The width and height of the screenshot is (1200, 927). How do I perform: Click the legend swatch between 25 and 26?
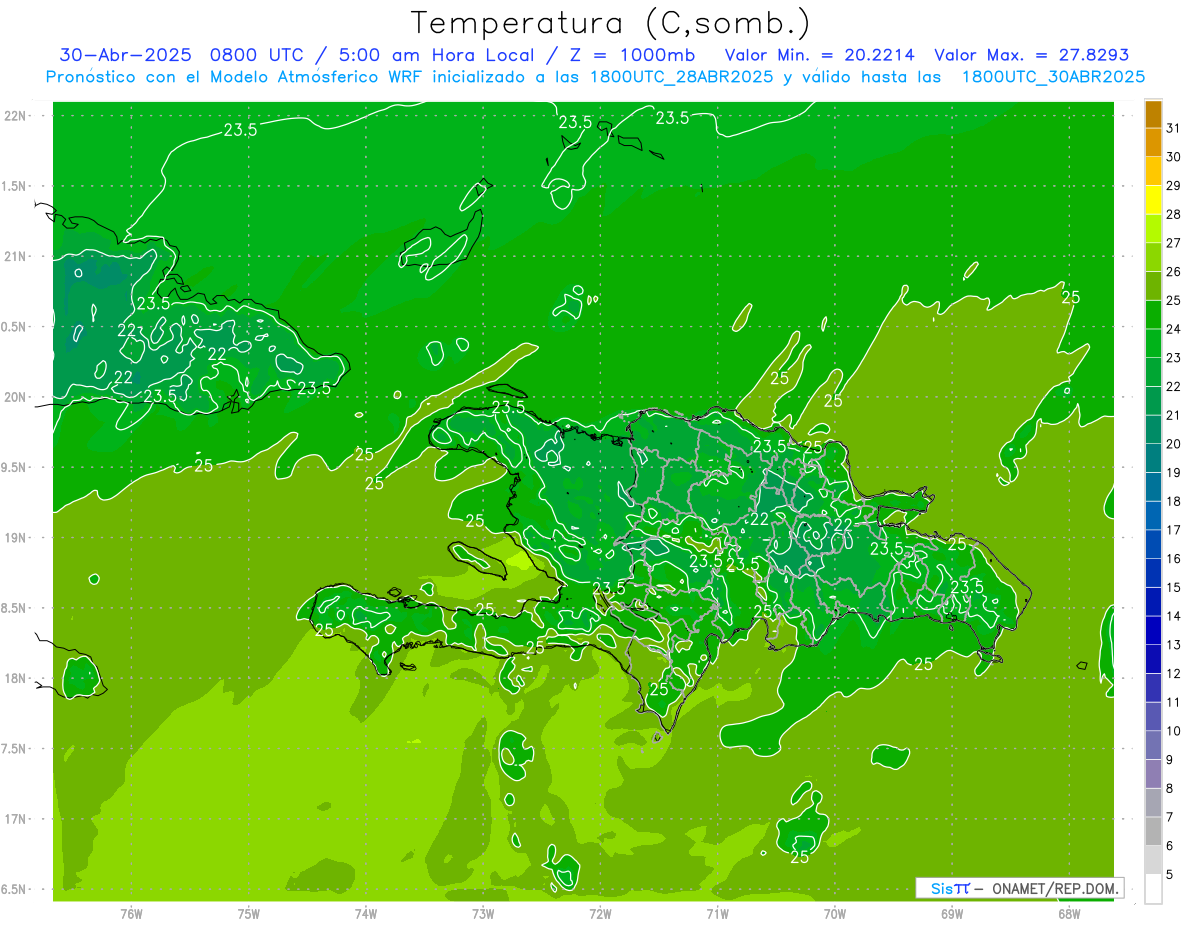pyautogui.click(x=1153, y=286)
